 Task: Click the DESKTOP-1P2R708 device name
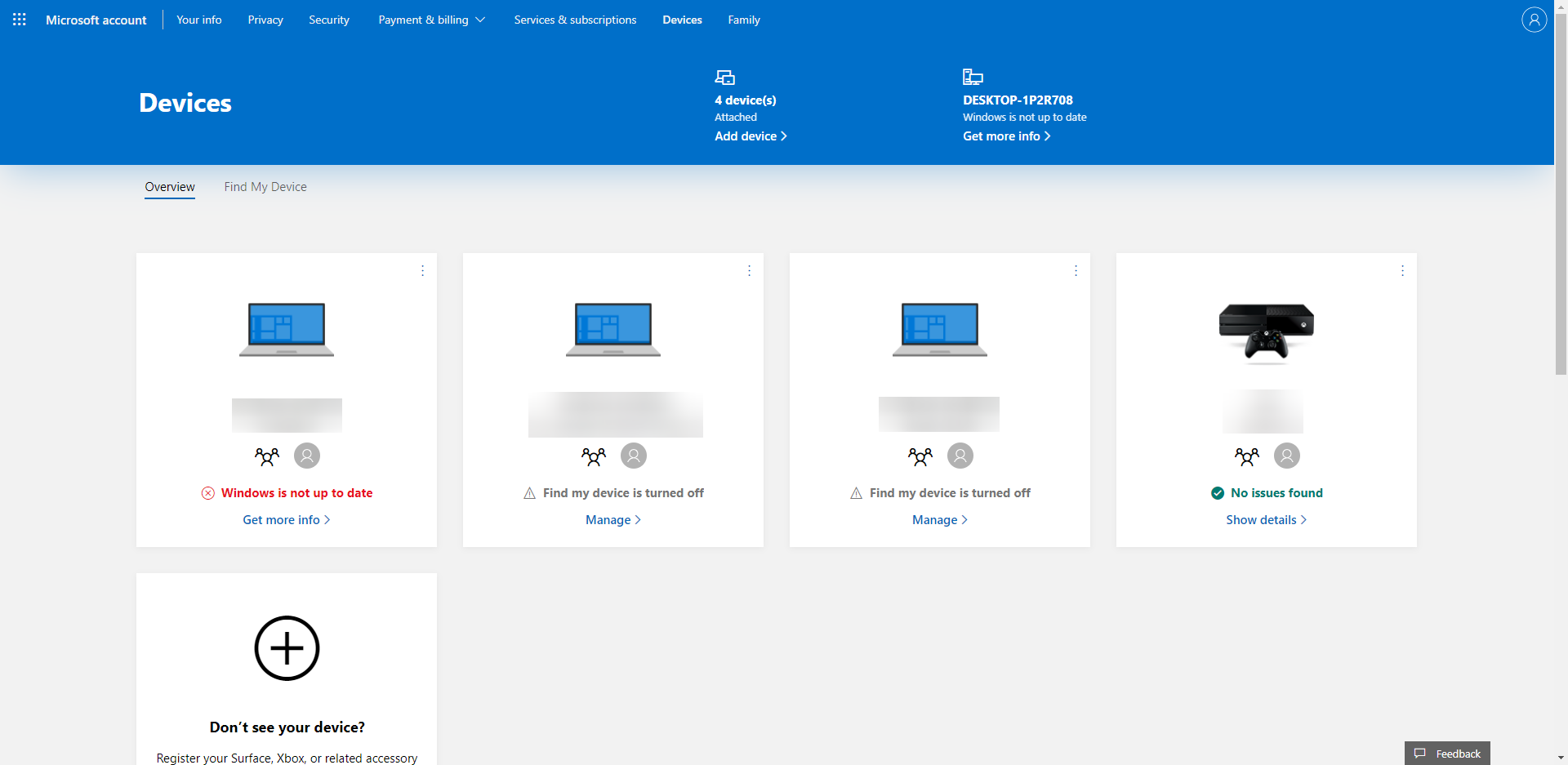[x=1018, y=100]
